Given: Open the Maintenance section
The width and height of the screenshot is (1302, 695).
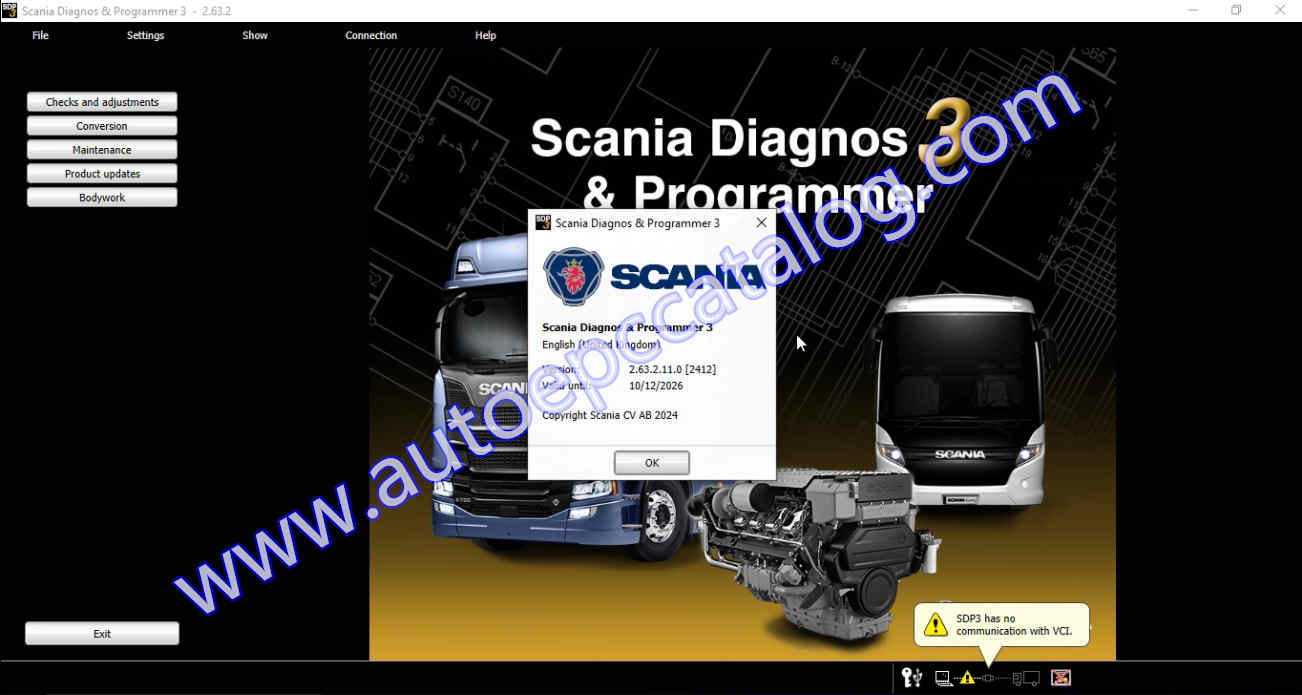Looking at the screenshot, I should point(101,149).
